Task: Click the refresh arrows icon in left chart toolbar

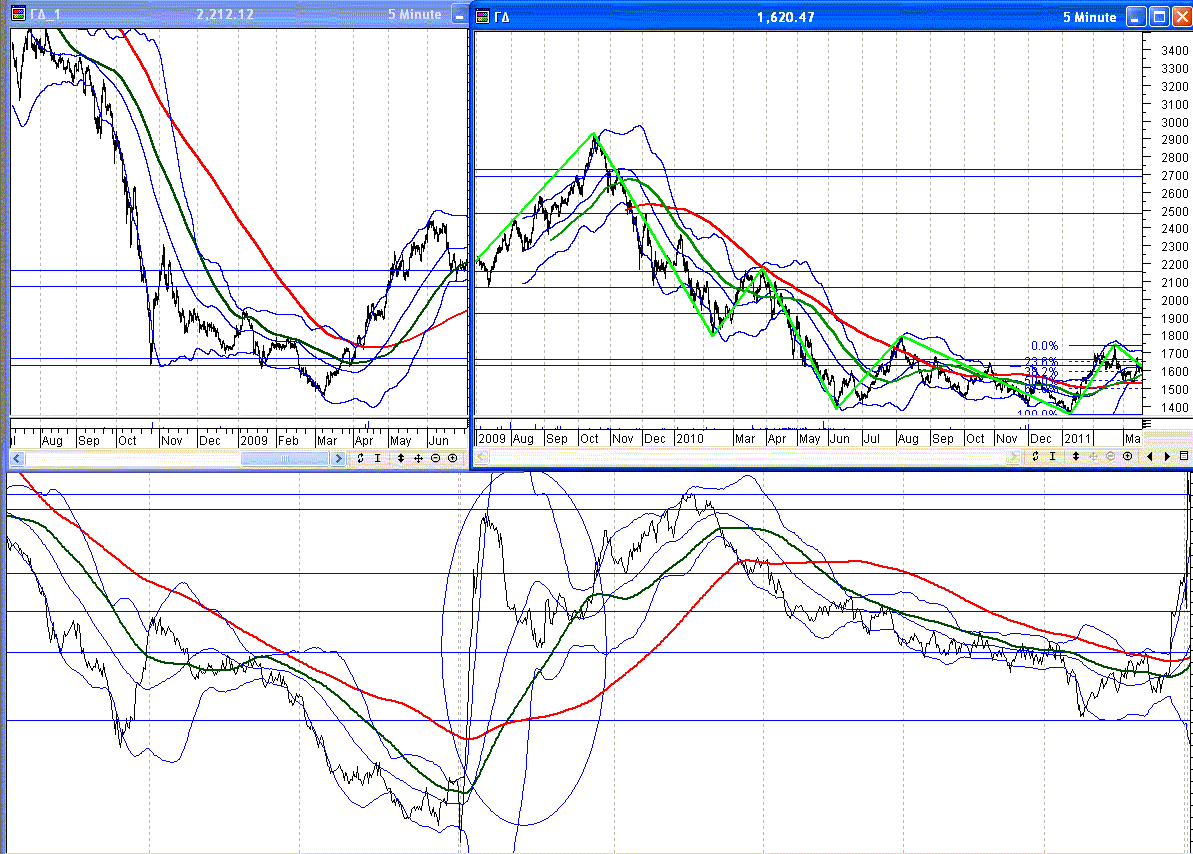Action: coord(361,458)
